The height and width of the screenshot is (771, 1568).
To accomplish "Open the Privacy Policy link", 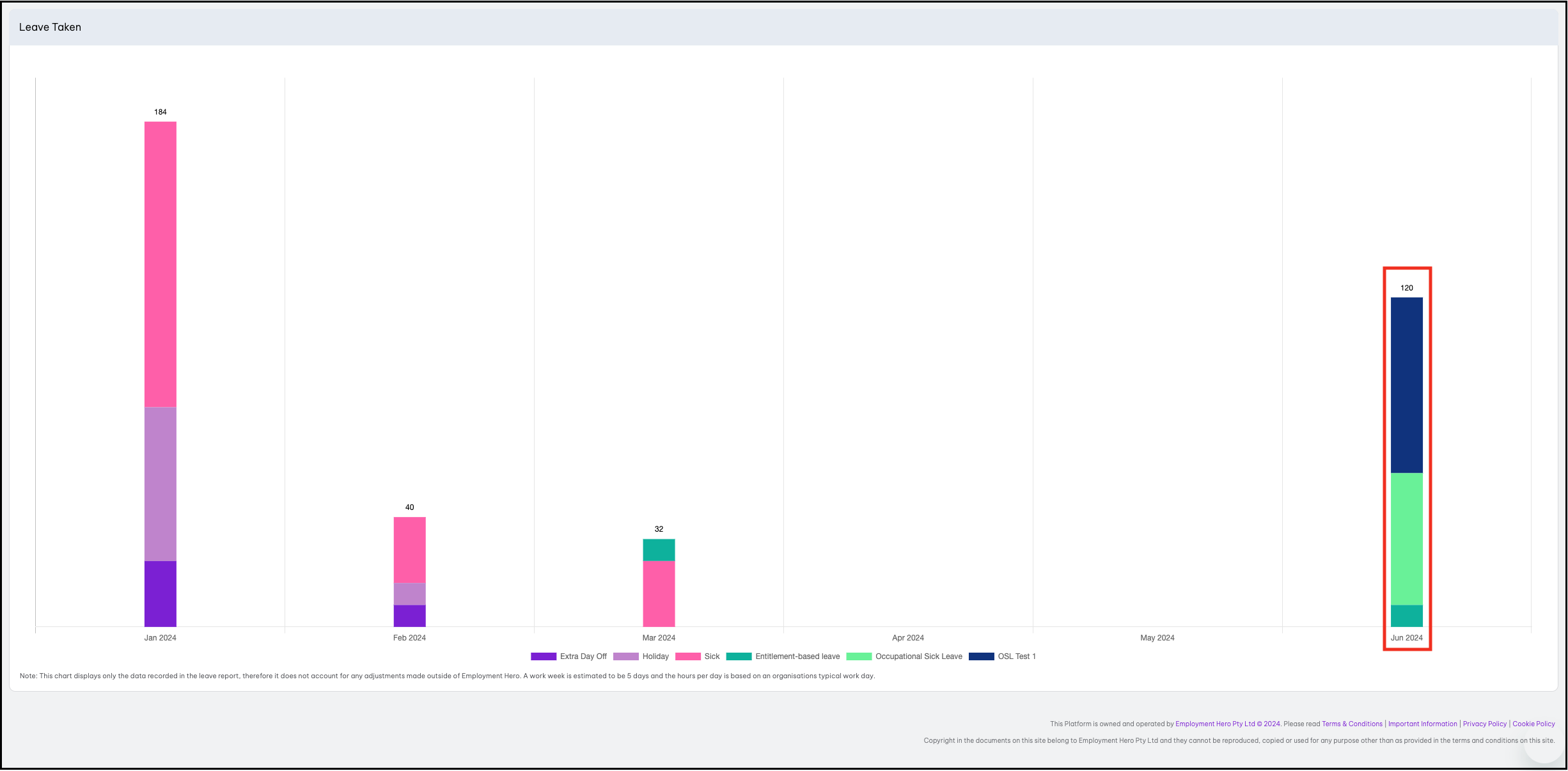I will (1484, 724).
